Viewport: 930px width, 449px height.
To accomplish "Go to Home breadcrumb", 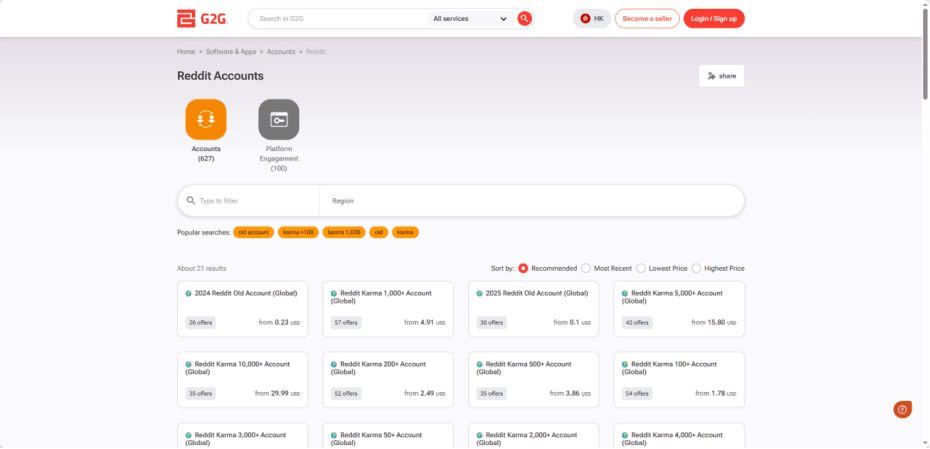I will click(186, 52).
